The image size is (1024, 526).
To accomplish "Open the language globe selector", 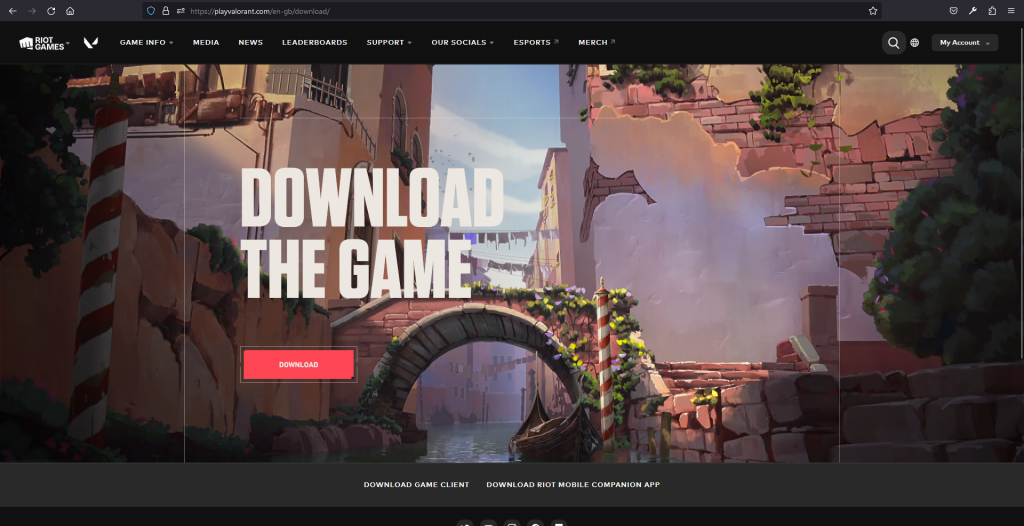I will pos(914,43).
